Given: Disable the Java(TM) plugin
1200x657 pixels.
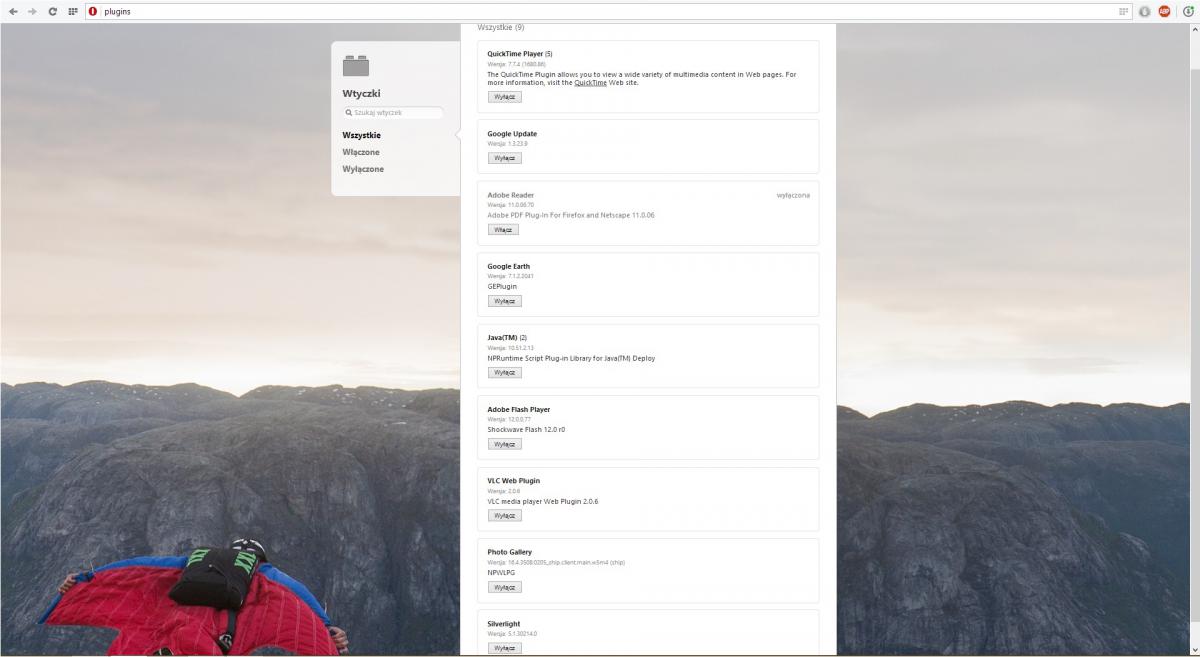Looking at the screenshot, I should click(x=504, y=372).
